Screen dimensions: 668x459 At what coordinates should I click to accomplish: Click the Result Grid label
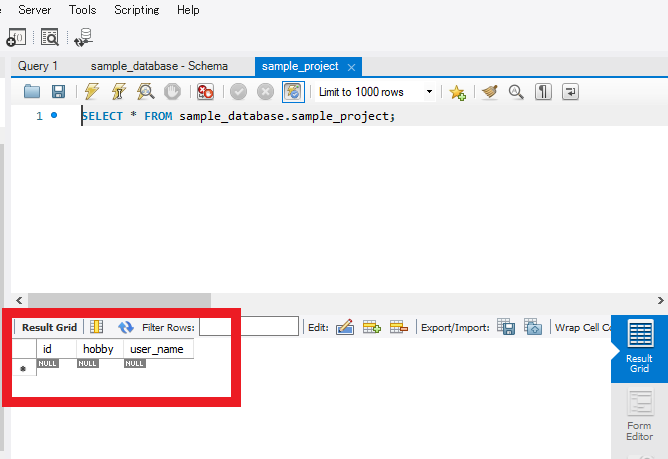49,327
